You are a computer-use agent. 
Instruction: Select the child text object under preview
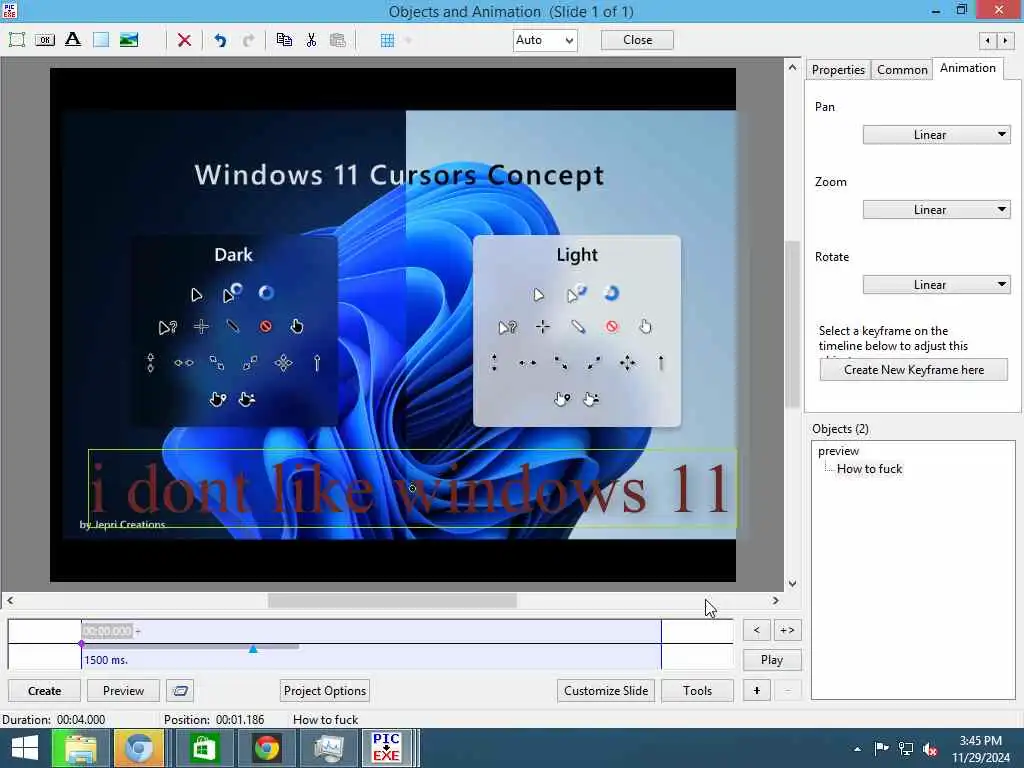click(869, 469)
